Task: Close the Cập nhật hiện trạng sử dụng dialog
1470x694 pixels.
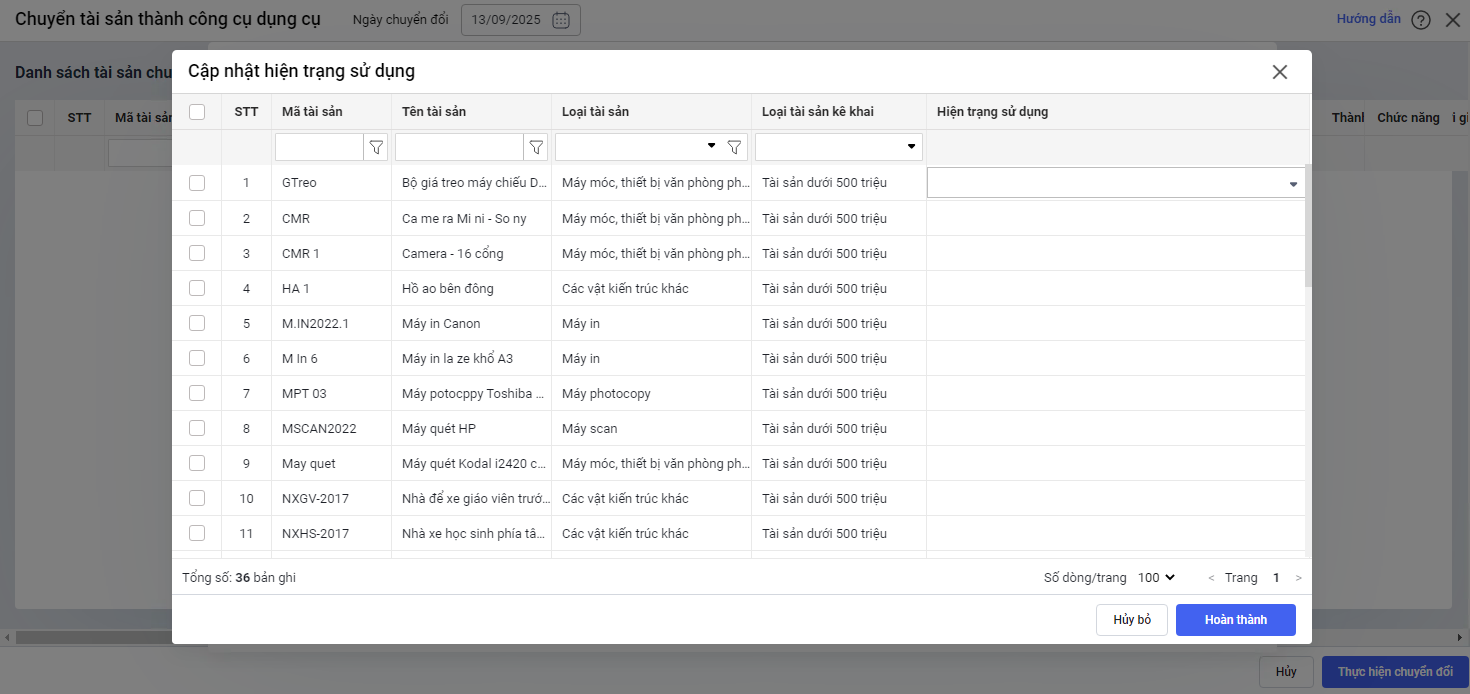Action: [1280, 72]
